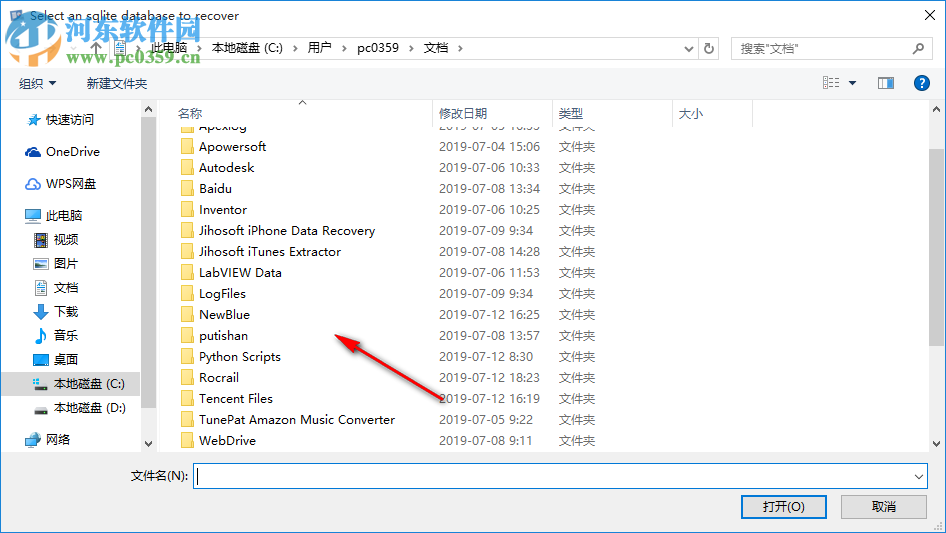Click navigation pane scrollbar up arrow
946x533 pixels.
pos(148,109)
